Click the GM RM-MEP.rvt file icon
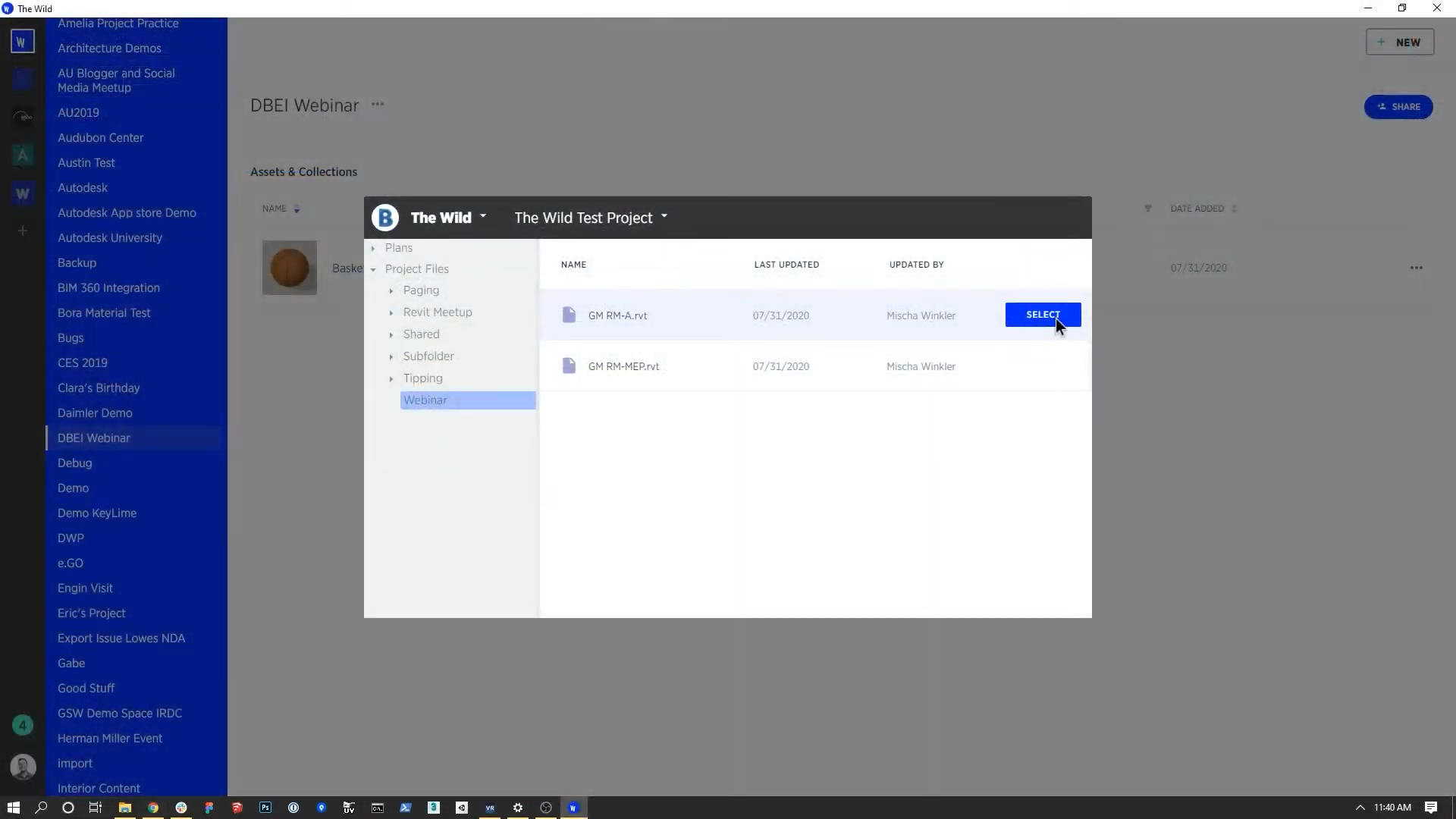This screenshot has width=1456, height=819. click(x=569, y=366)
